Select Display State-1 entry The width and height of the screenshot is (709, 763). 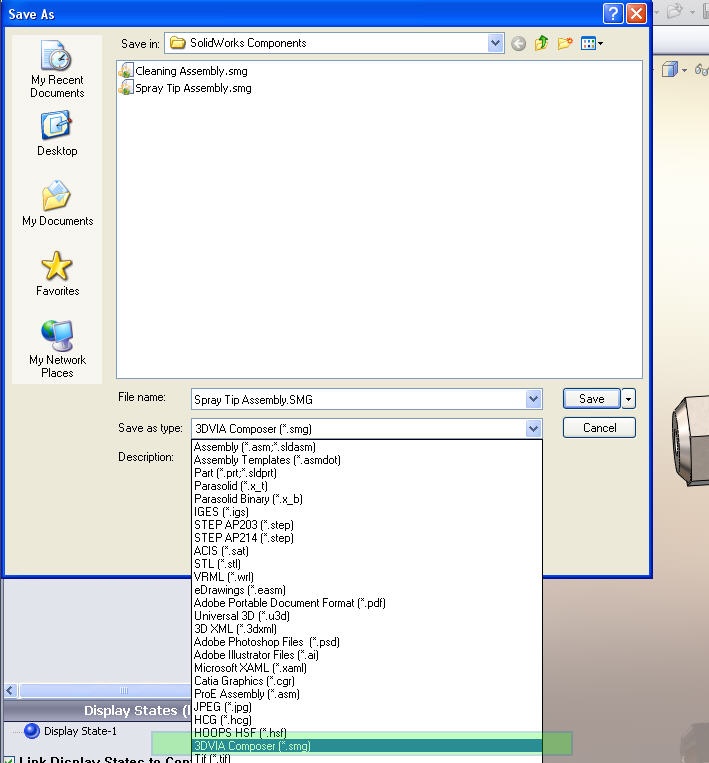[80, 731]
